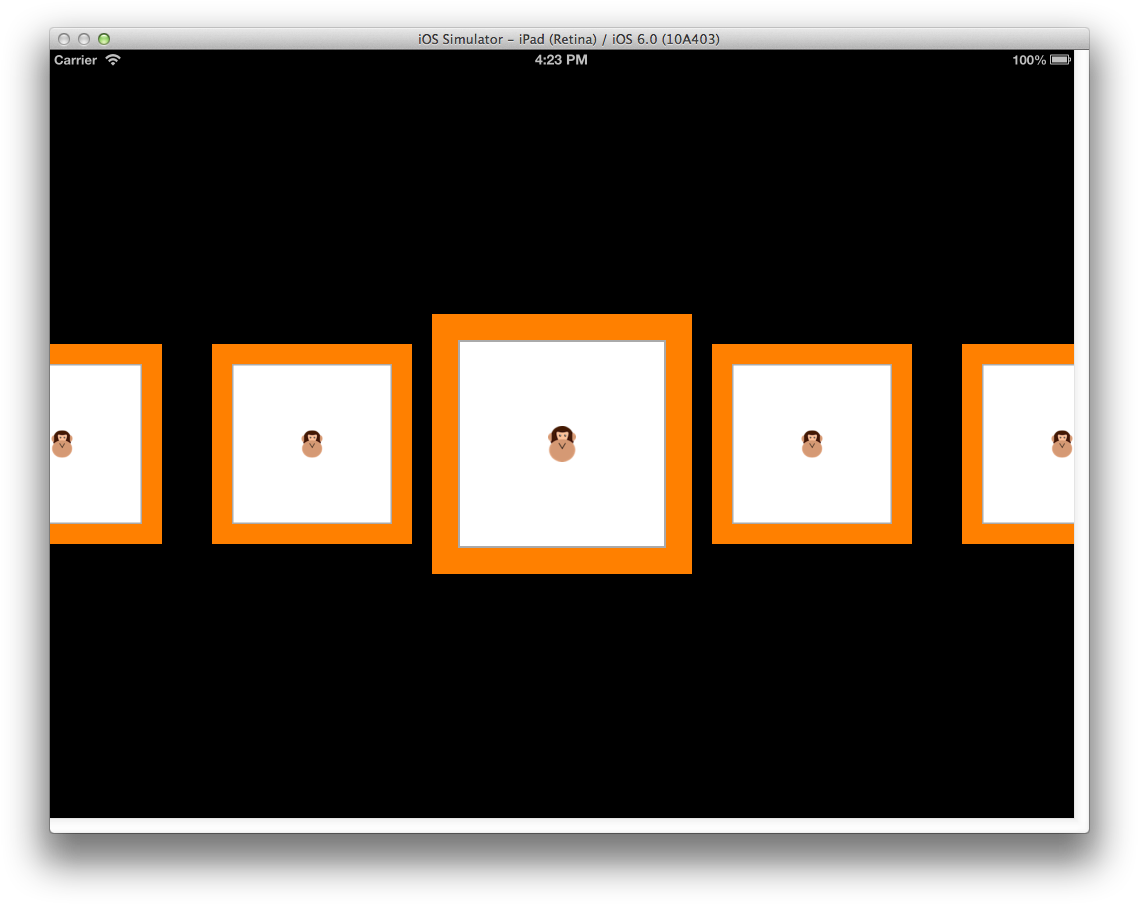Image resolution: width=1138 pixels, height=904 pixels.
Task: Click the orange top border of the left-of-center card
Action: tap(312, 354)
